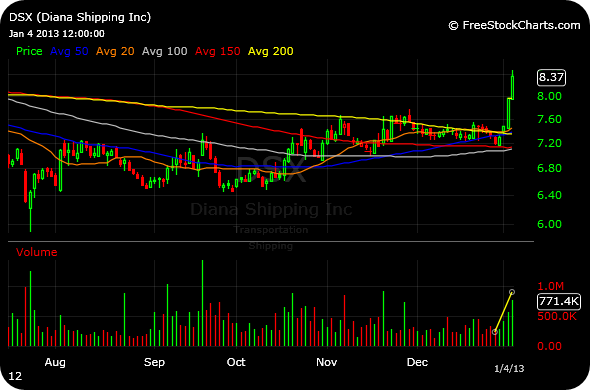This screenshot has width=590, height=390.
Task: Click the Dec month label
Action: coord(417,362)
